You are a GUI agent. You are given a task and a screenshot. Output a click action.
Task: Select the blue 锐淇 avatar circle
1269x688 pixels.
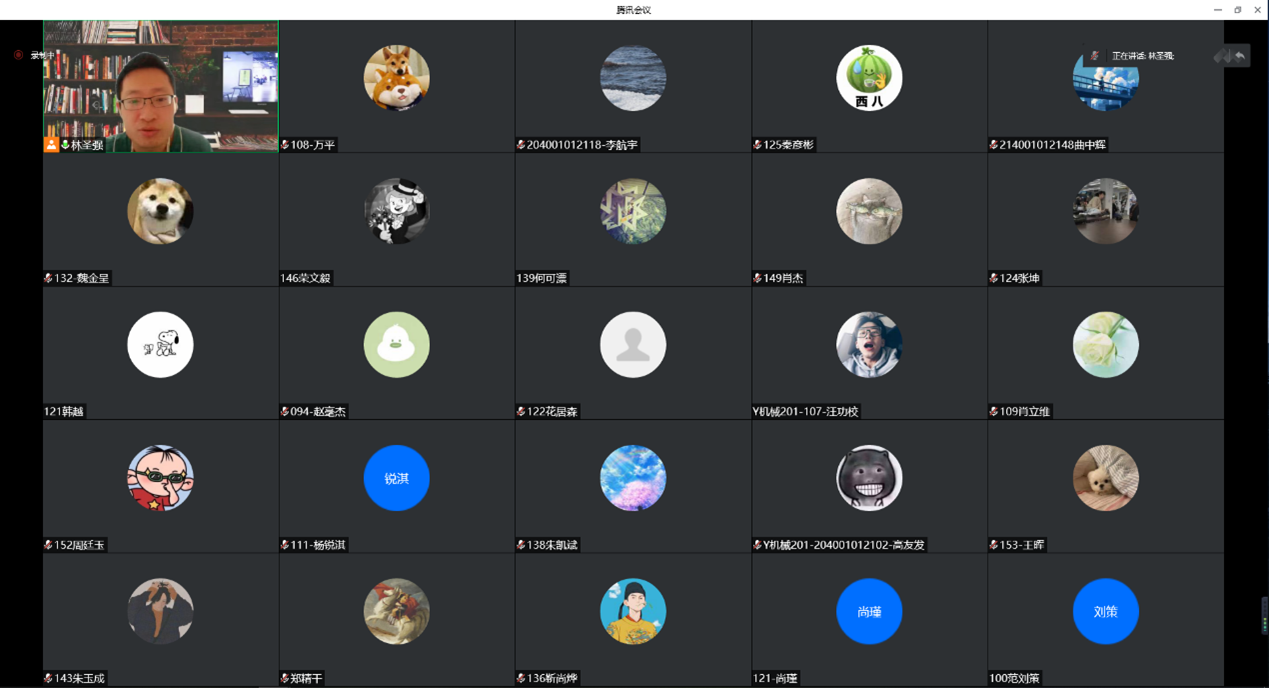396,478
